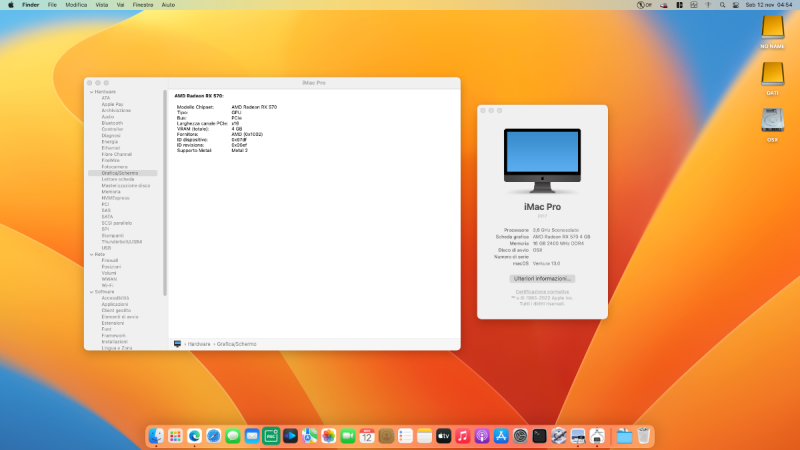The height and width of the screenshot is (450, 800).
Task: Select Bluetooth in the sidebar list
Action: pos(112,122)
